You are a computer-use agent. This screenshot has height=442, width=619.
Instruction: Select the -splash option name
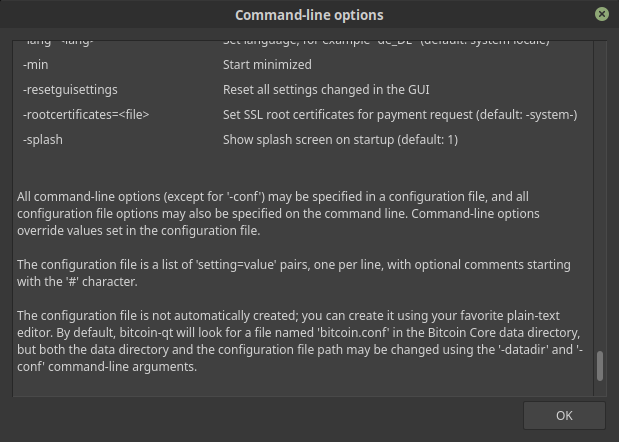pyautogui.click(x=43, y=139)
